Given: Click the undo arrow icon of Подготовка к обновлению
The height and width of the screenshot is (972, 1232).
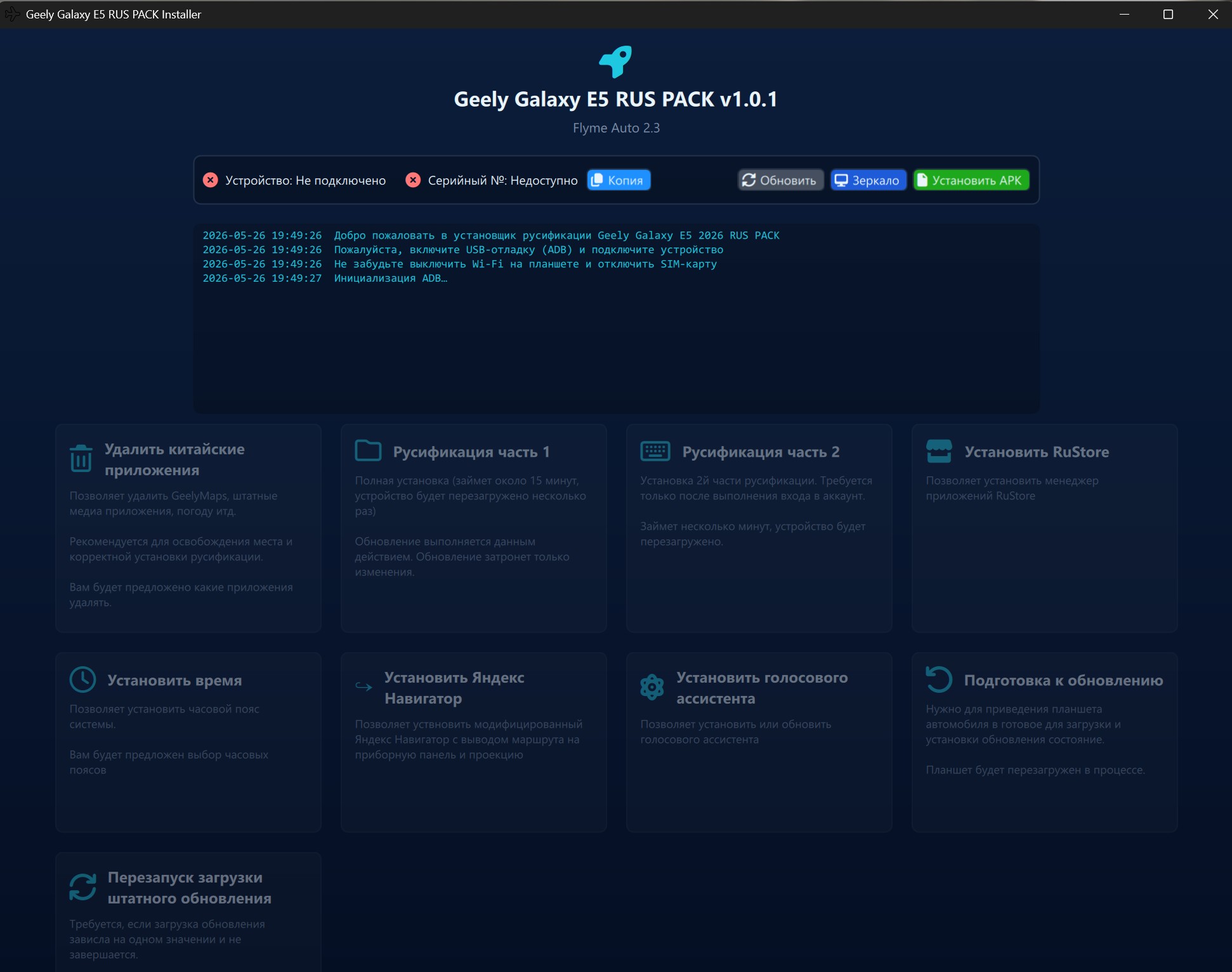Looking at the screenshot, I should click(939, 679).
